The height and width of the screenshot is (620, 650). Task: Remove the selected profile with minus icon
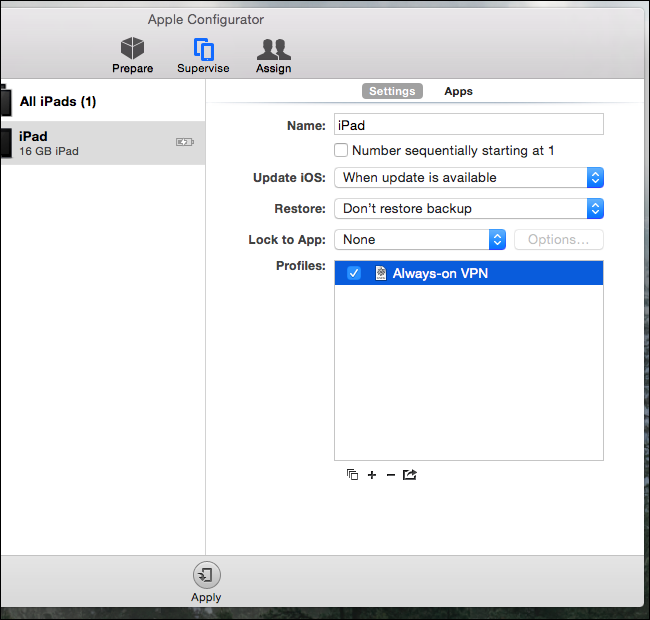point(390,475)
